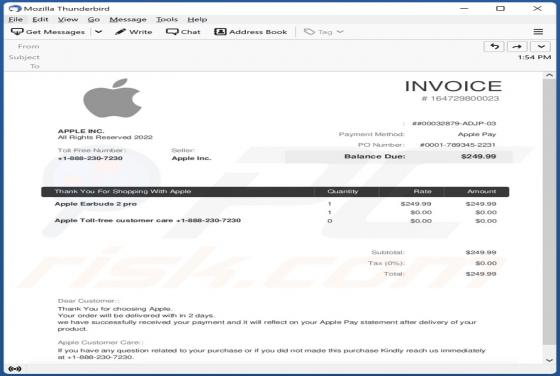560x376 pixels.
Task: Click 'APPLE INC.' company name
Action: point(81,131)
